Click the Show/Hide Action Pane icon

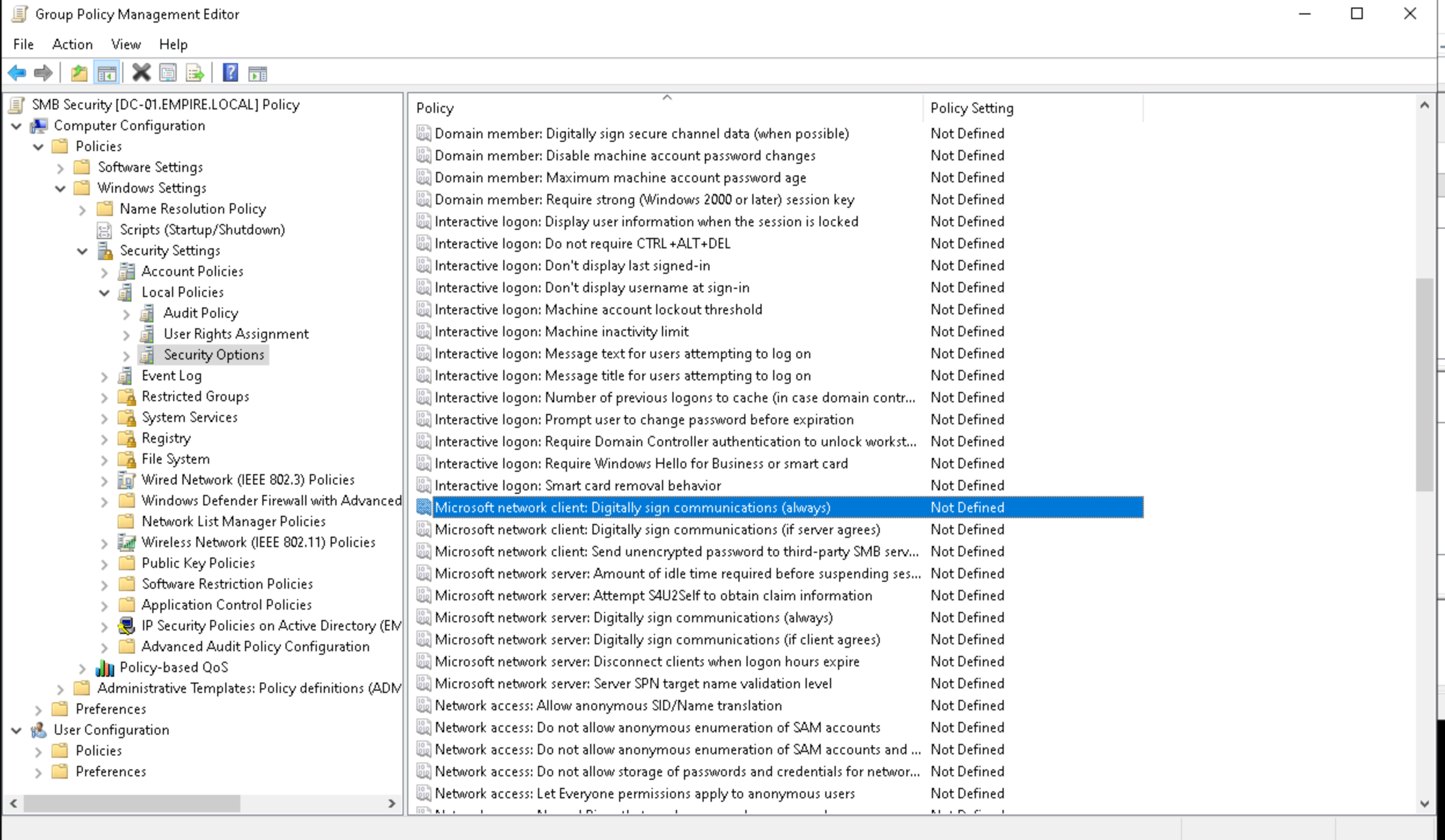click(258, 73)
